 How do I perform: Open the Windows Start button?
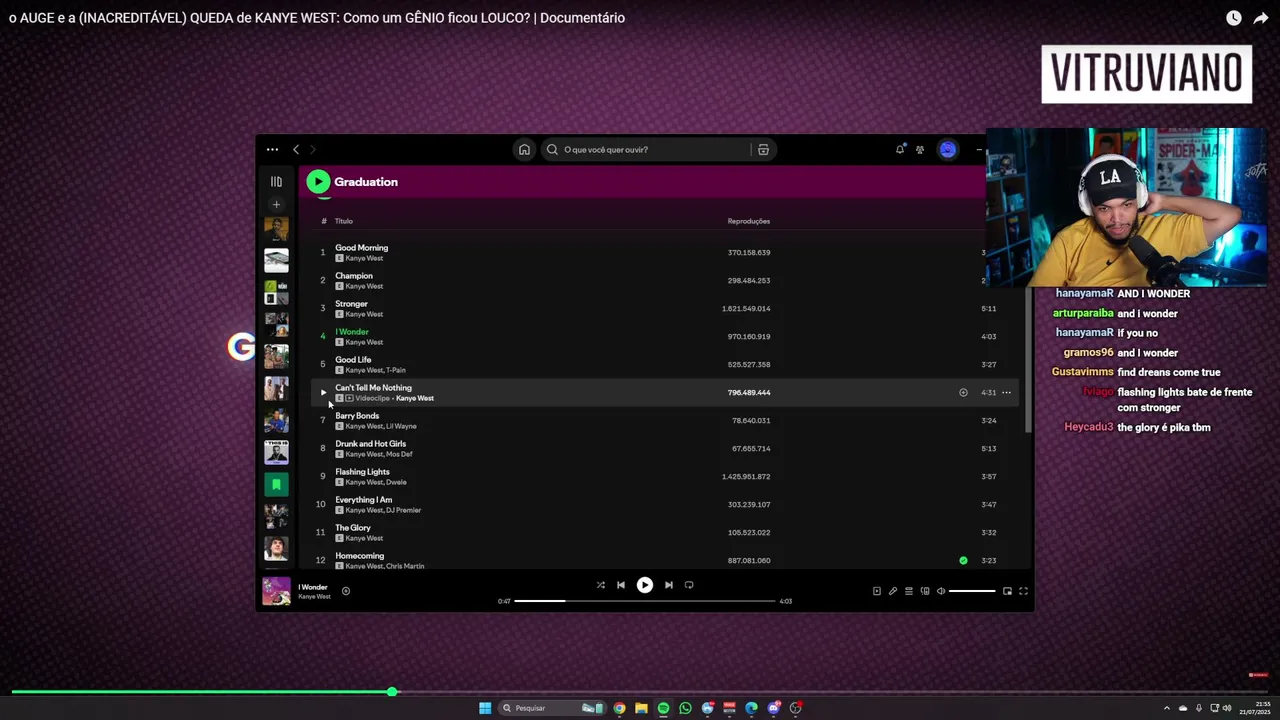tap(485, 708)
